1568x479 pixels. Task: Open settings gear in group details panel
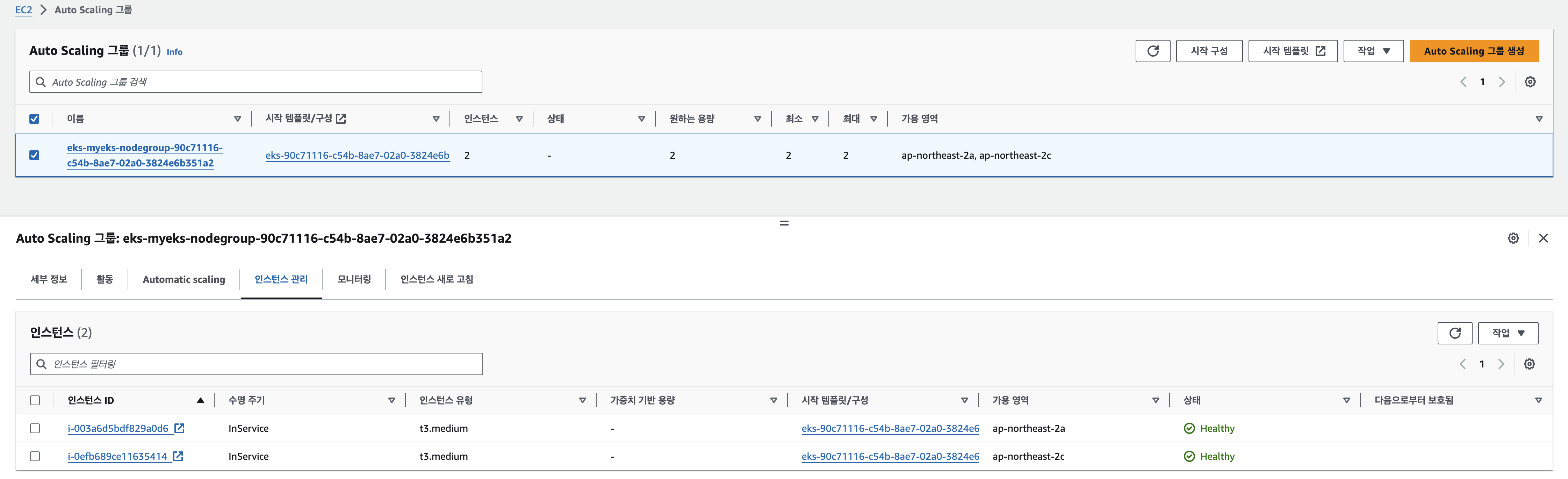point(1513,238)
